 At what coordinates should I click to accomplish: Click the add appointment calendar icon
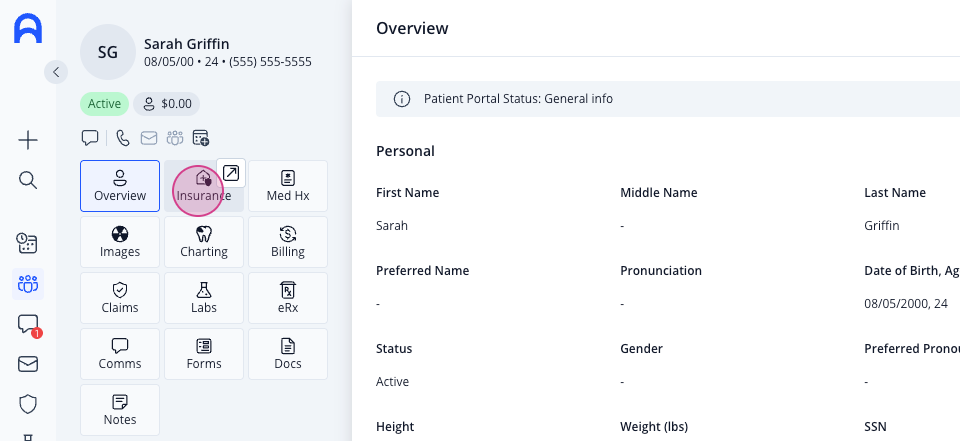coord(201,138)
